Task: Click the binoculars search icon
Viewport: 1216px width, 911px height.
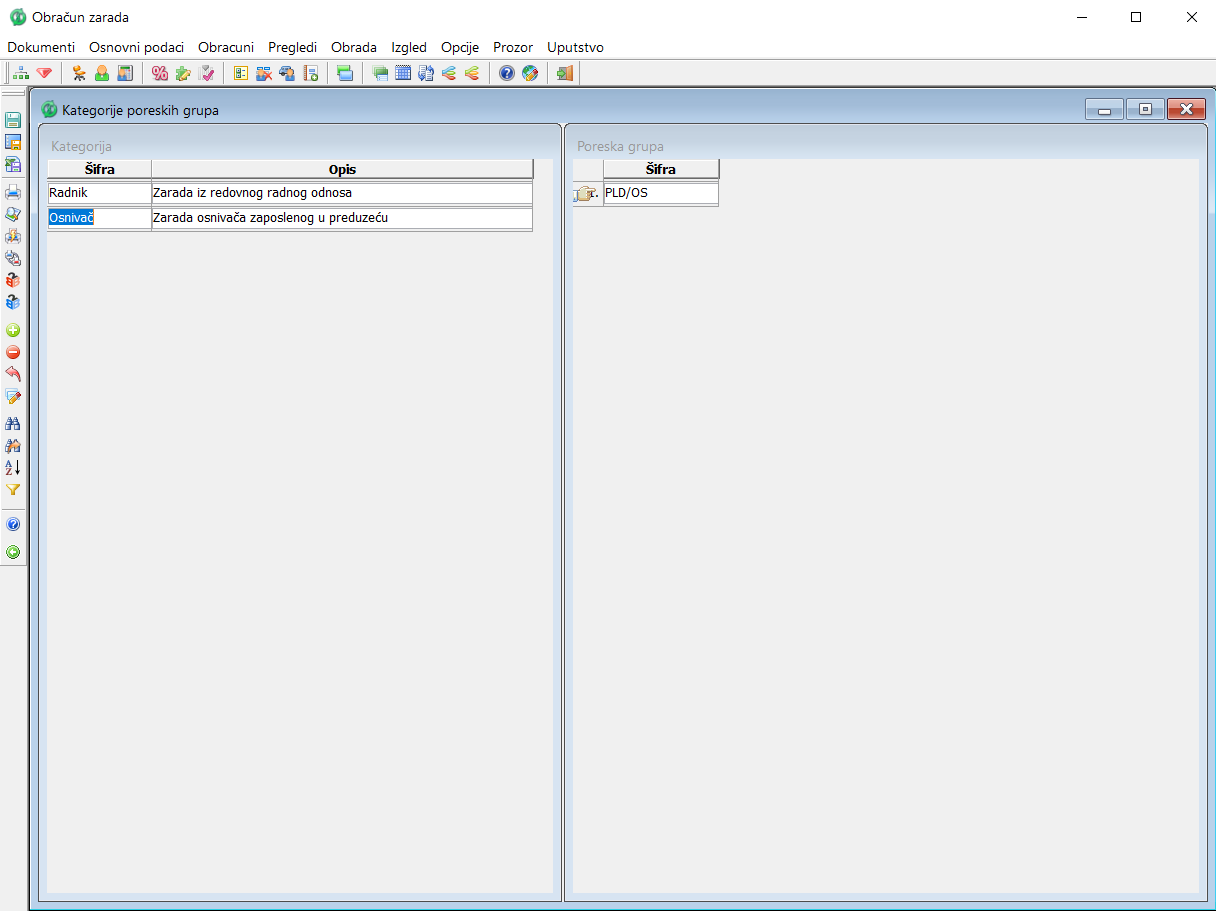Action: (x=13, y=423)
